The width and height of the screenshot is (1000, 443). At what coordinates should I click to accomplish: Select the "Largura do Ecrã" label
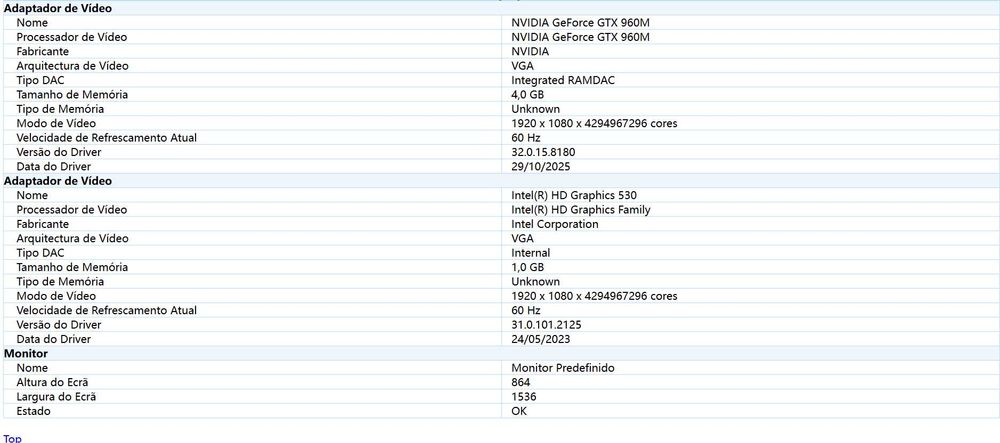(56, 396)
